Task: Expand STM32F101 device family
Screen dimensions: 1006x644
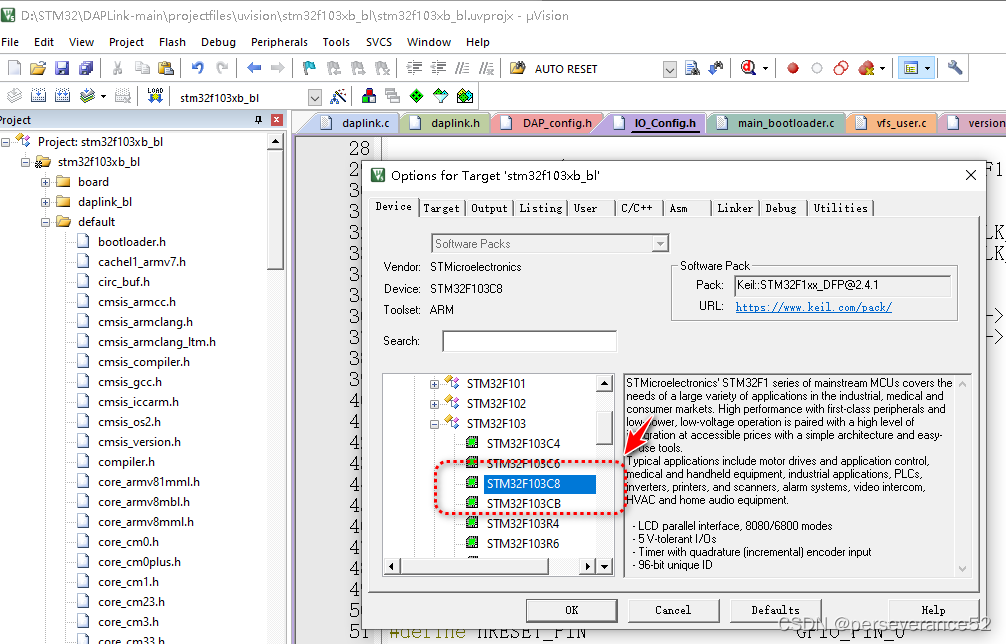Action: (x=434, y=384)
